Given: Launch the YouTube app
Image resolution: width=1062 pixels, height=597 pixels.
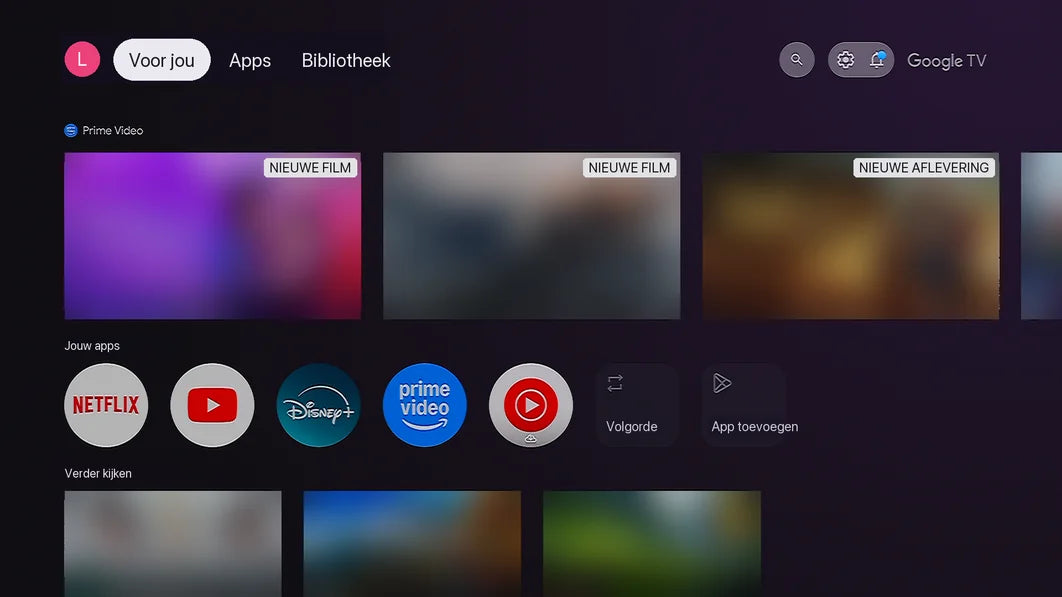Looking at the screenshot, I should point(212,405).
